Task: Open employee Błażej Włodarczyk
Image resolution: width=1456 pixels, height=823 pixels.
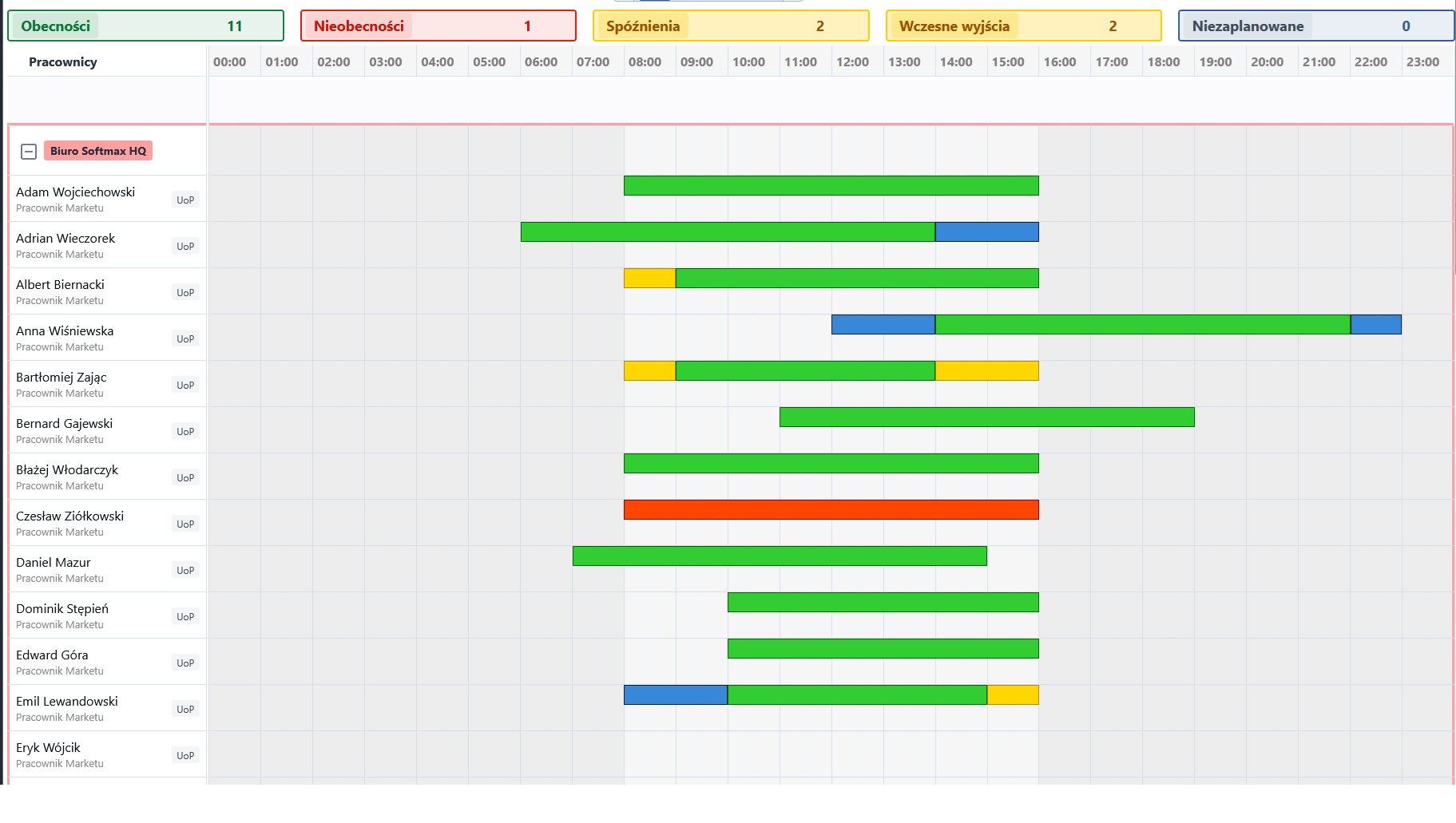Action: point(67,469)
